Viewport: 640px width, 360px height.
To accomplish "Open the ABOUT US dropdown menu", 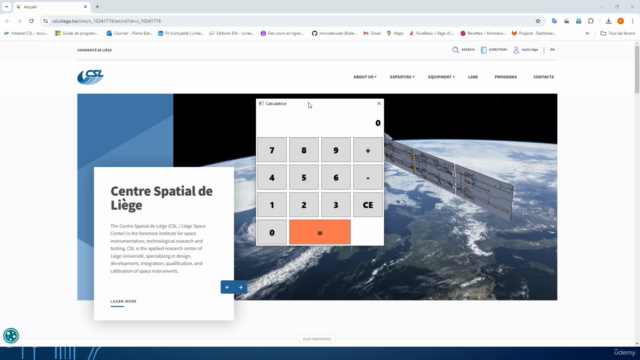I will pyautogui.click(x=365, y=77).
